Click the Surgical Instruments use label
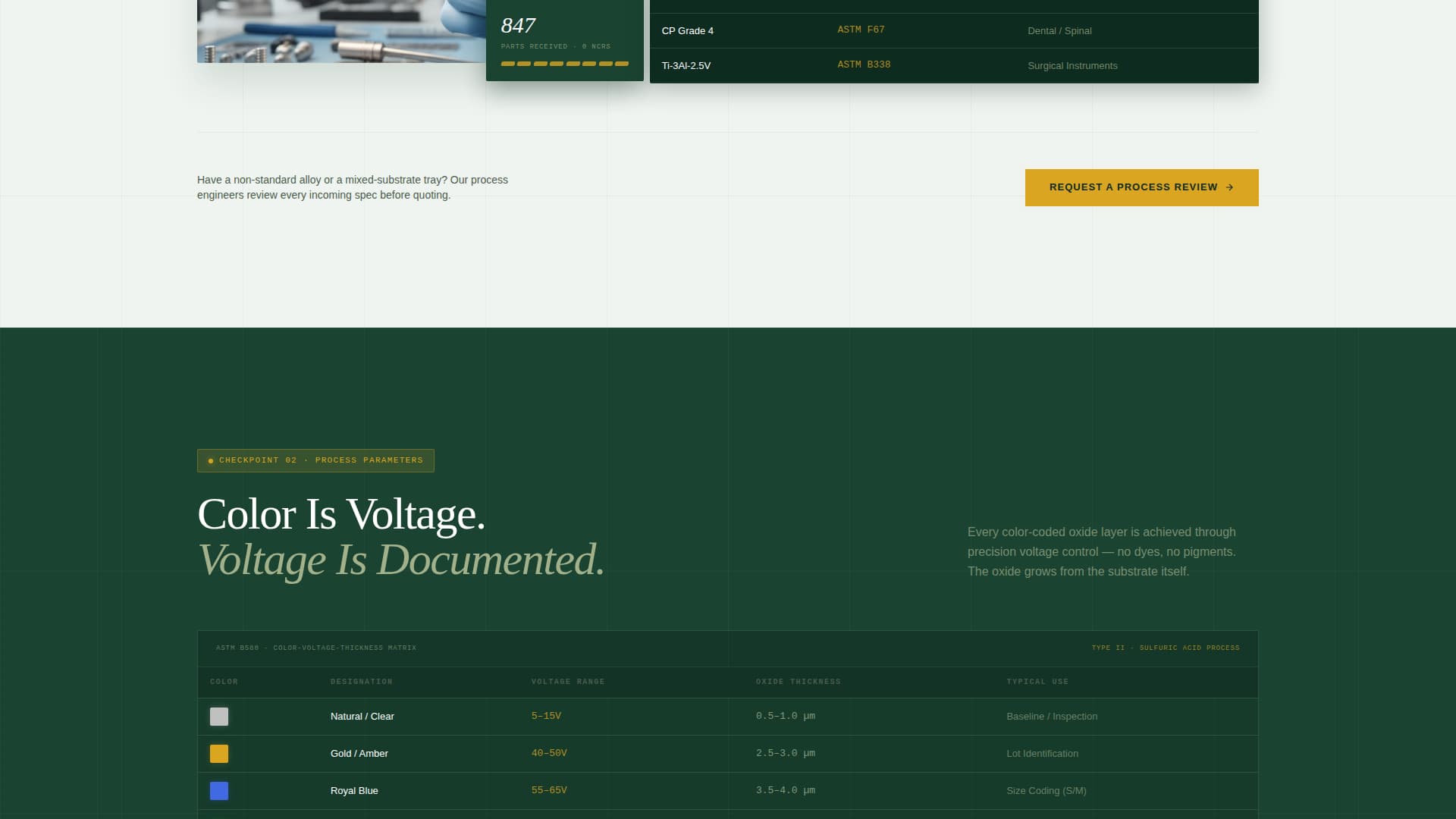The height and width of the screenshot is (819, 1456). click(x=1072, y=66)
